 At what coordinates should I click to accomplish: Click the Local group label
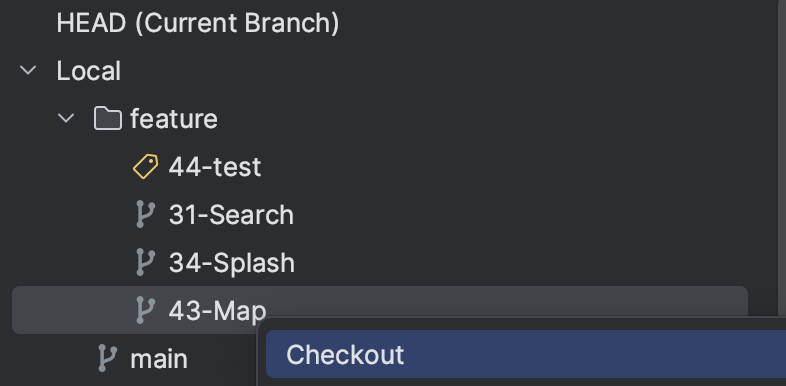coord(88,71)
